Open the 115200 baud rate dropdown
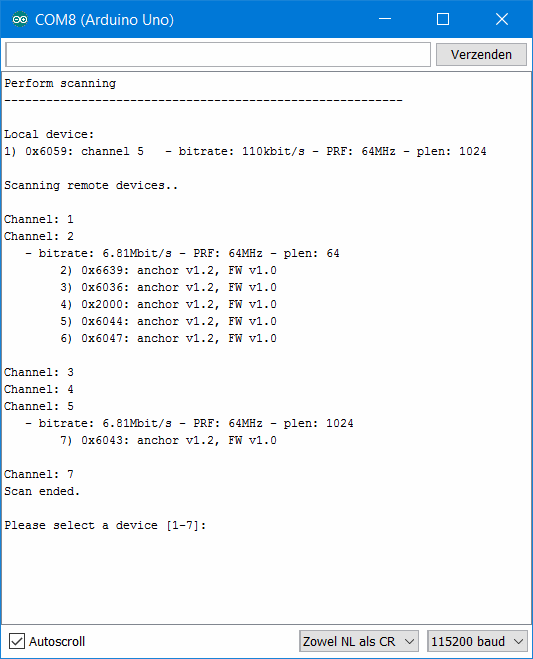The width and height of the screenshot is (533, 659). coord(477,641)
